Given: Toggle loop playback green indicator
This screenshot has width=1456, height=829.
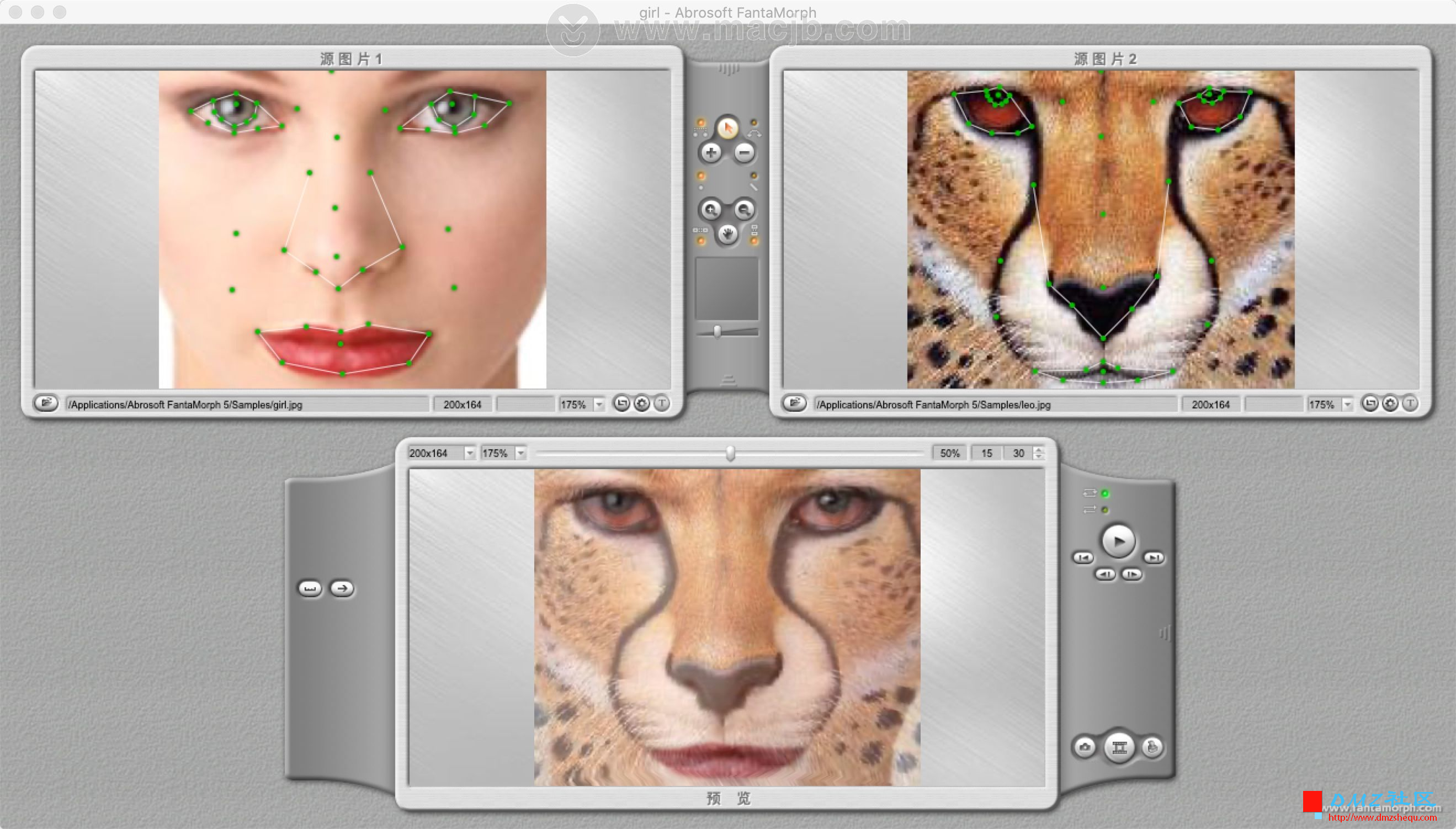Looking at the screenshot, I should coord(1105,493).
